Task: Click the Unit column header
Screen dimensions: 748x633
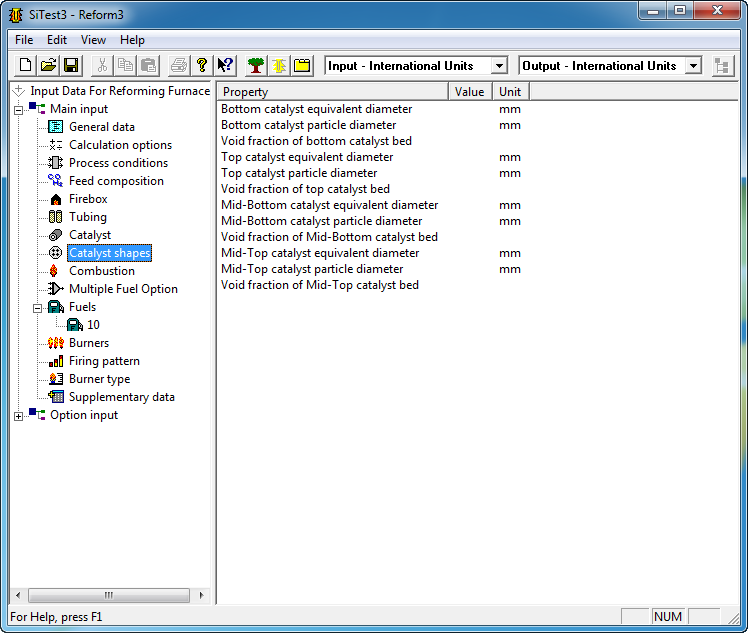Action: pos(511,92)
